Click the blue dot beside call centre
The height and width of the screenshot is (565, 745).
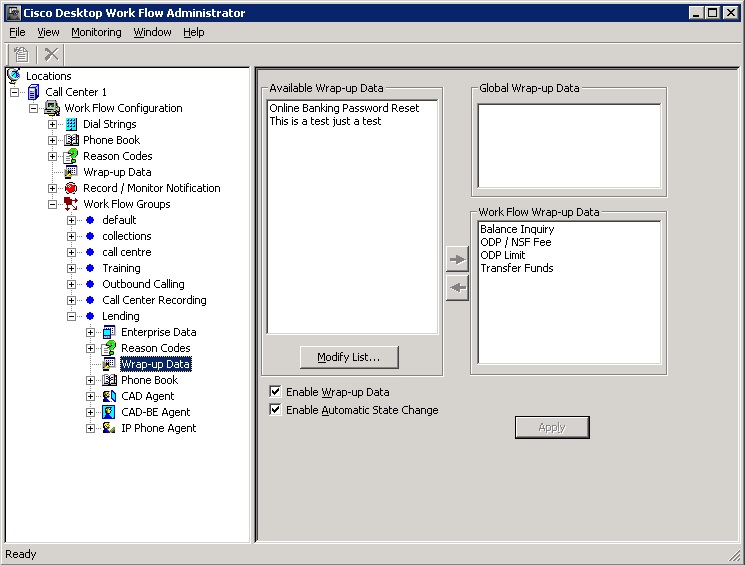[x=90, y=252]
